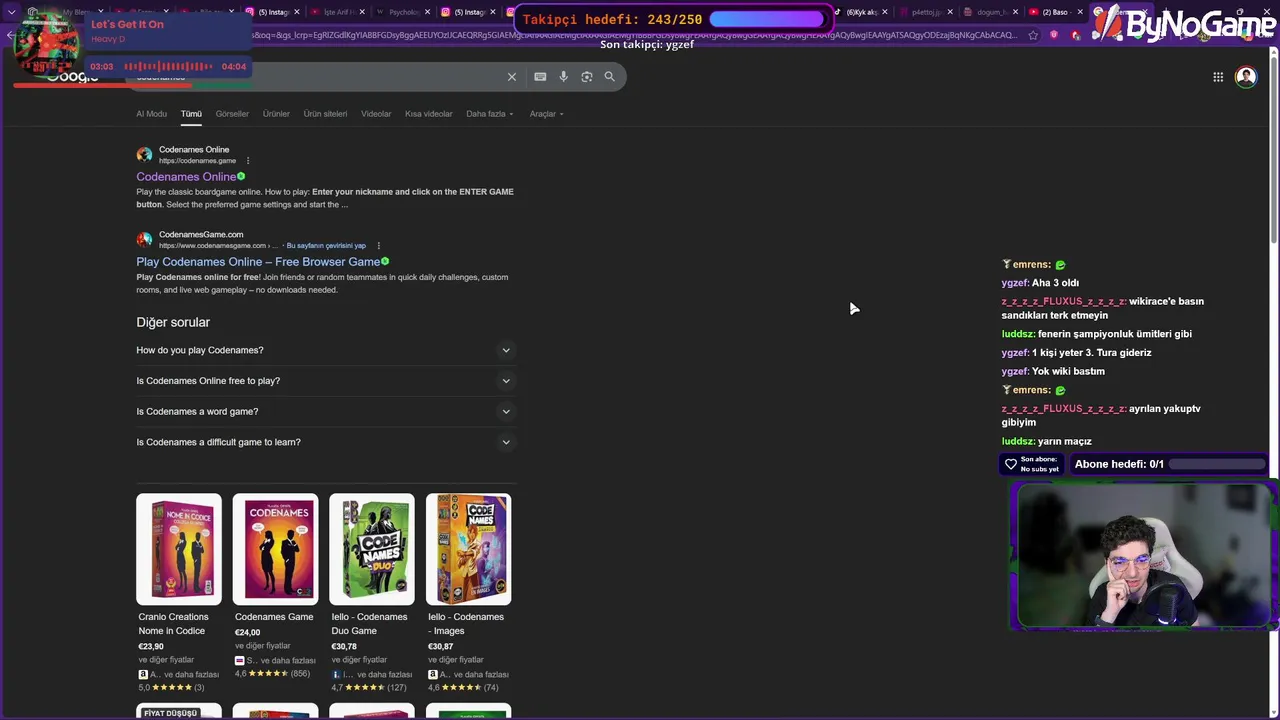Open the on-screen keyboard in search bar

pos(540,77)
